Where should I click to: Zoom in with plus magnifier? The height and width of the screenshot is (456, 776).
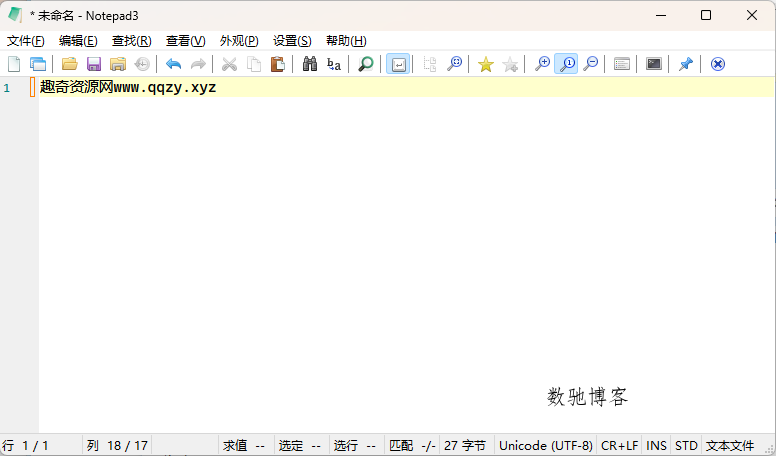542,64
